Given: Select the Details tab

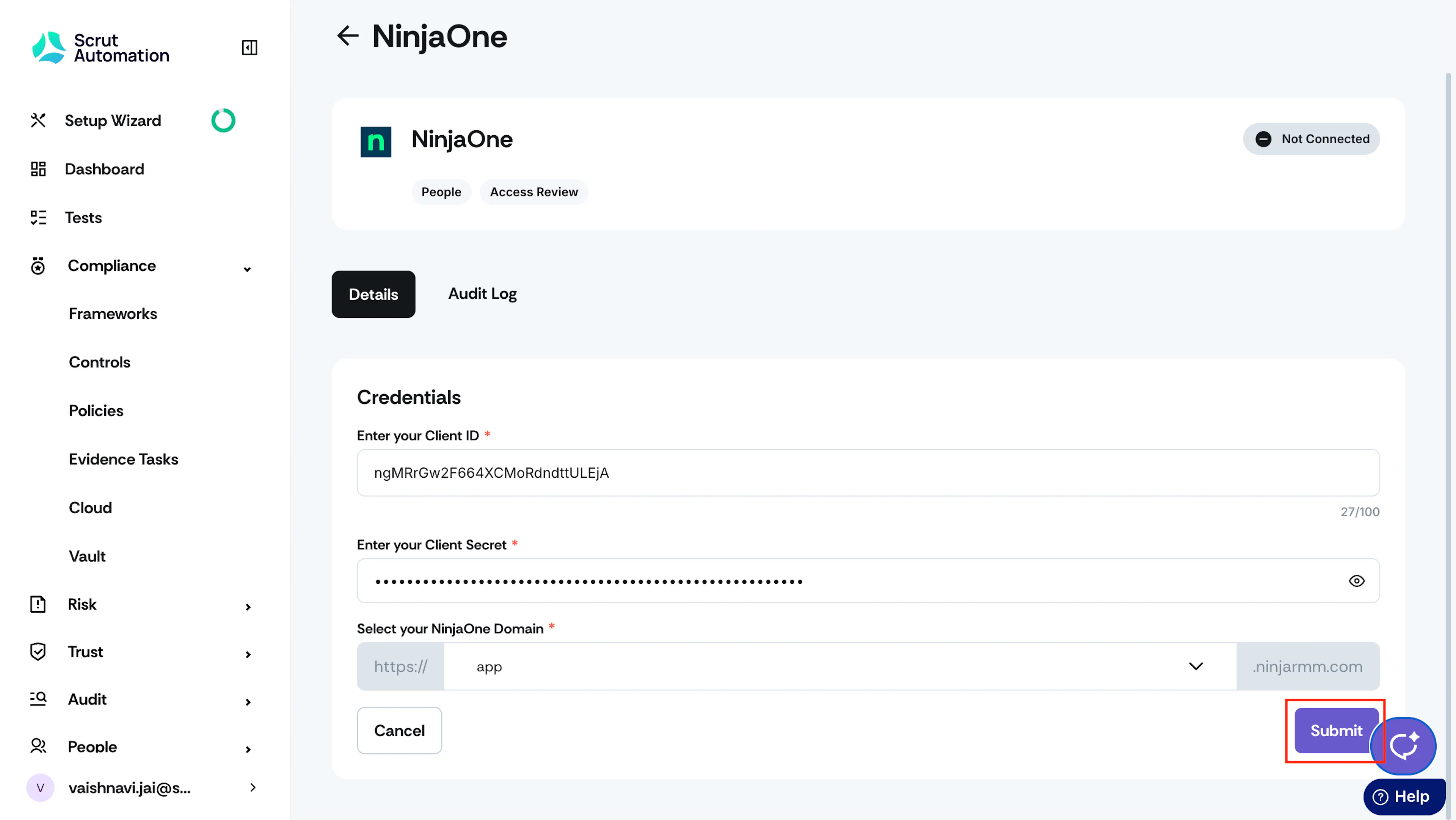Looking at the screenshot, I should click(x=373, y=295).
